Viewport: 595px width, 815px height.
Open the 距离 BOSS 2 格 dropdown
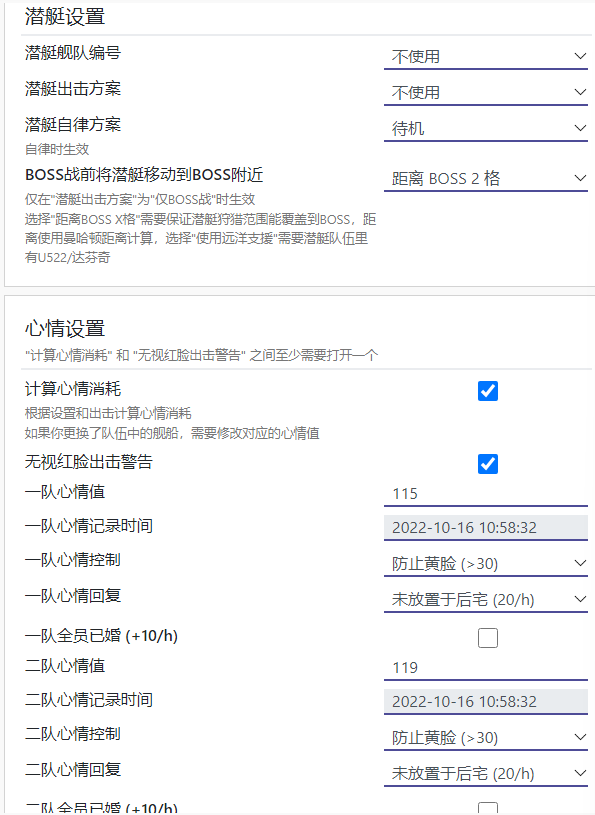(485, 178)
